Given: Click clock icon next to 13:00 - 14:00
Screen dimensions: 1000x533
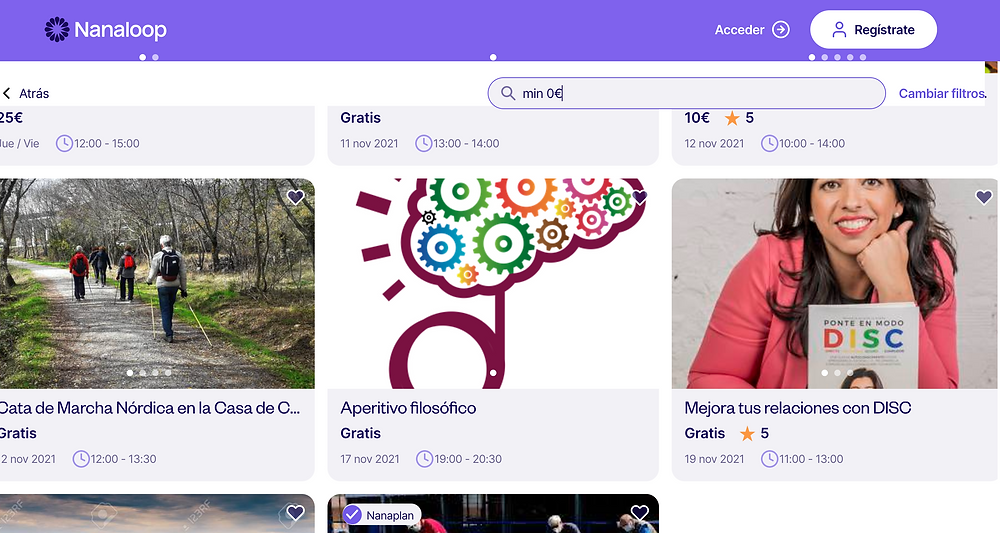Looking at the screenshot, I should (423, 143).
